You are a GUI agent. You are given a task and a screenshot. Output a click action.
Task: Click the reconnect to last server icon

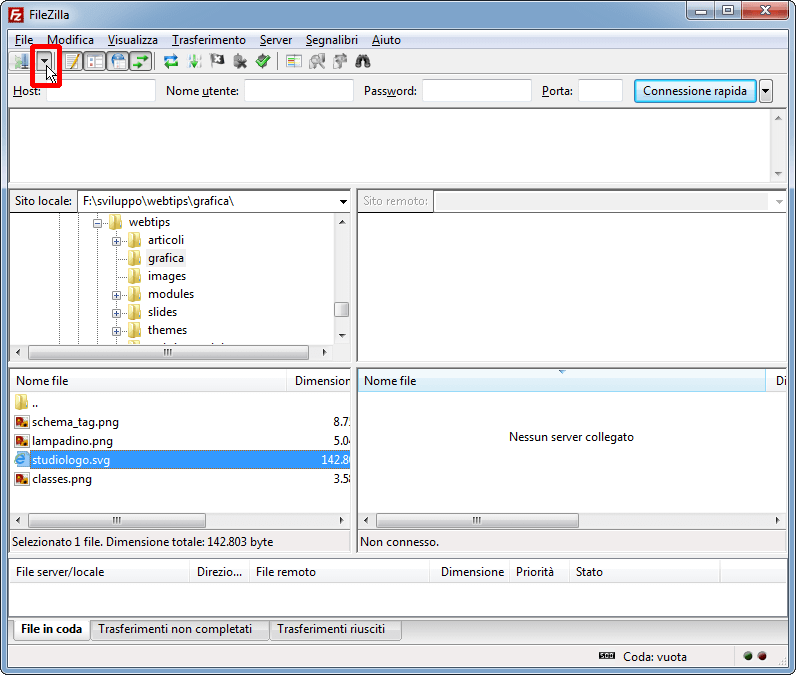pos(262,62)
